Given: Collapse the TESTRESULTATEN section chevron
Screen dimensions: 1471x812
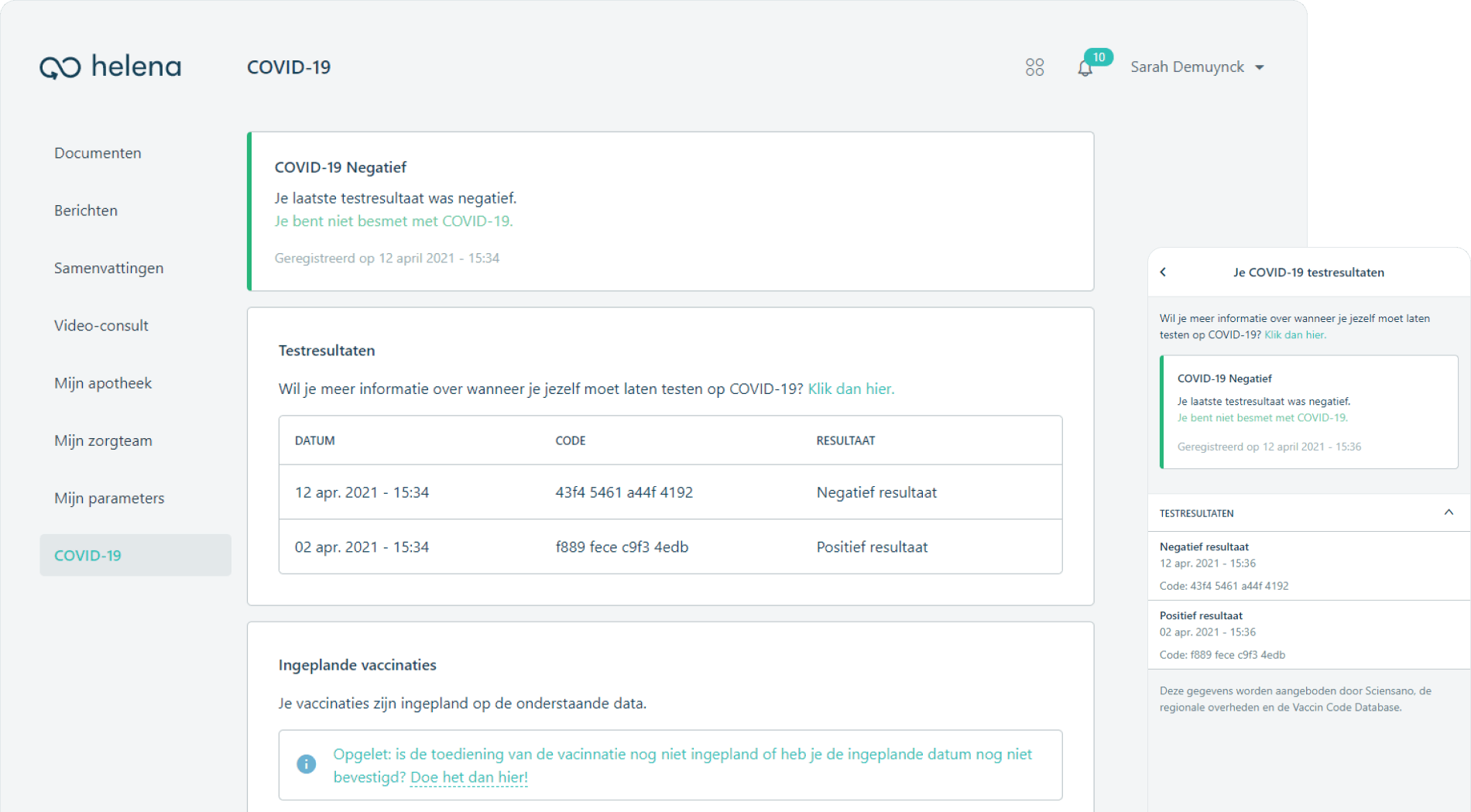Looking at the screenshot, I should [1449, 512].
